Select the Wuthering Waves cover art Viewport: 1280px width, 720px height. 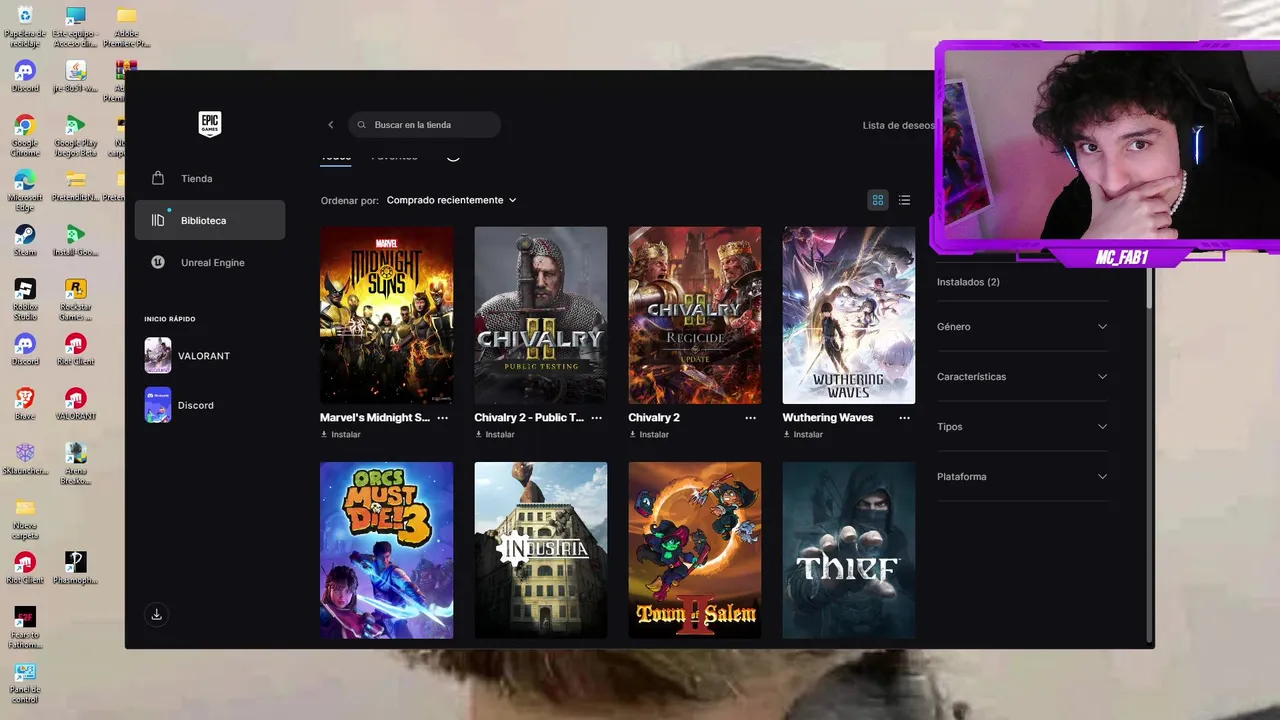pyautogui.click(x=849, y=315)
